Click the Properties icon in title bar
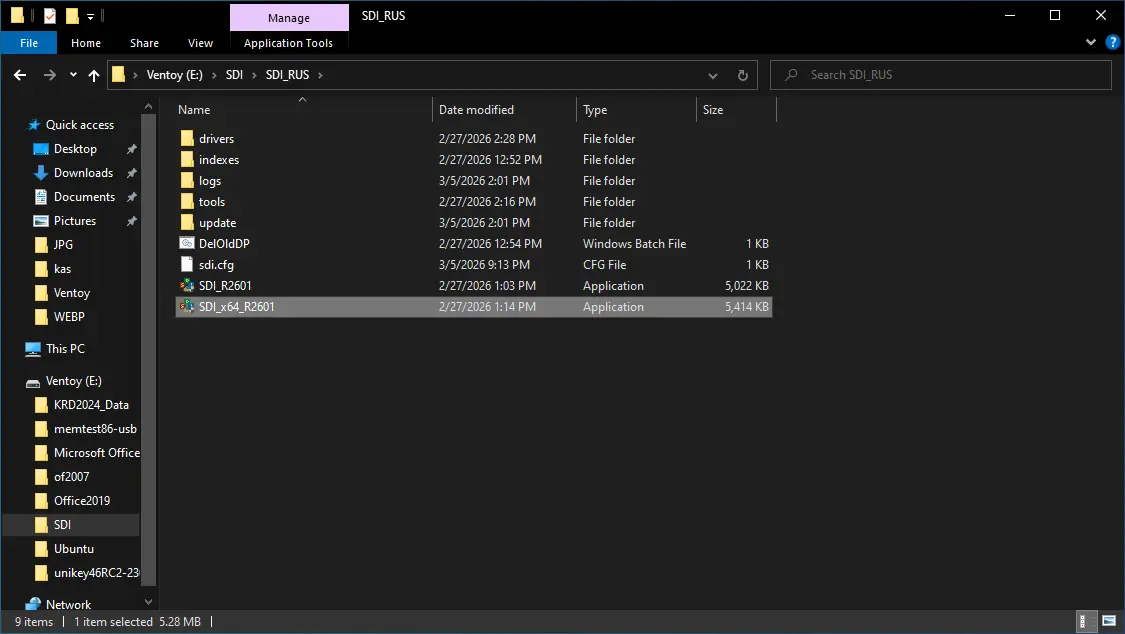 (x=50, y=16)
